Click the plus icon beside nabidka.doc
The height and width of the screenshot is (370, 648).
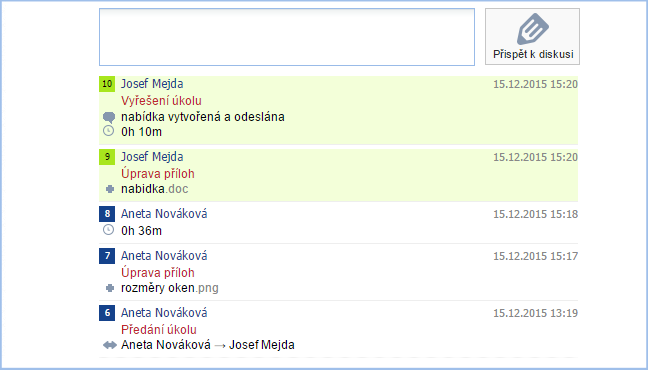(110, 189)
